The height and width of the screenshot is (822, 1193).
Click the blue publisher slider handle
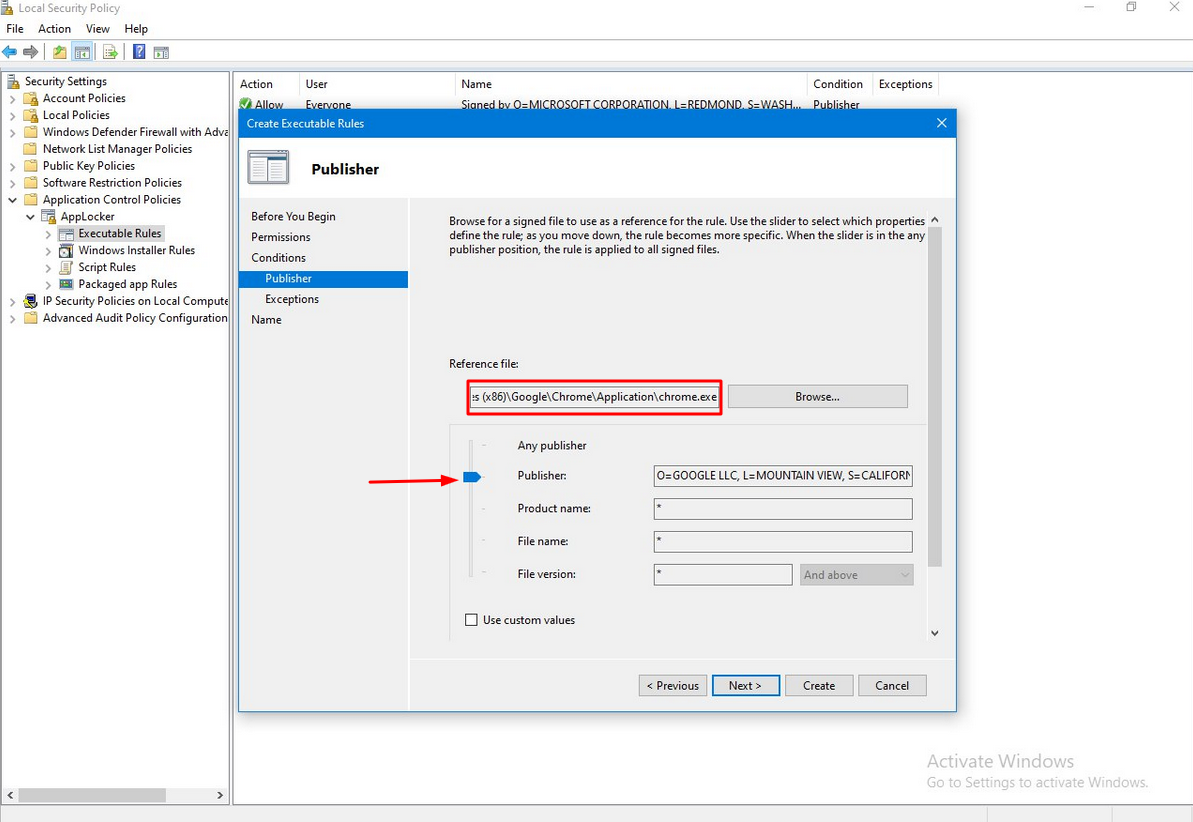[472, 477]
